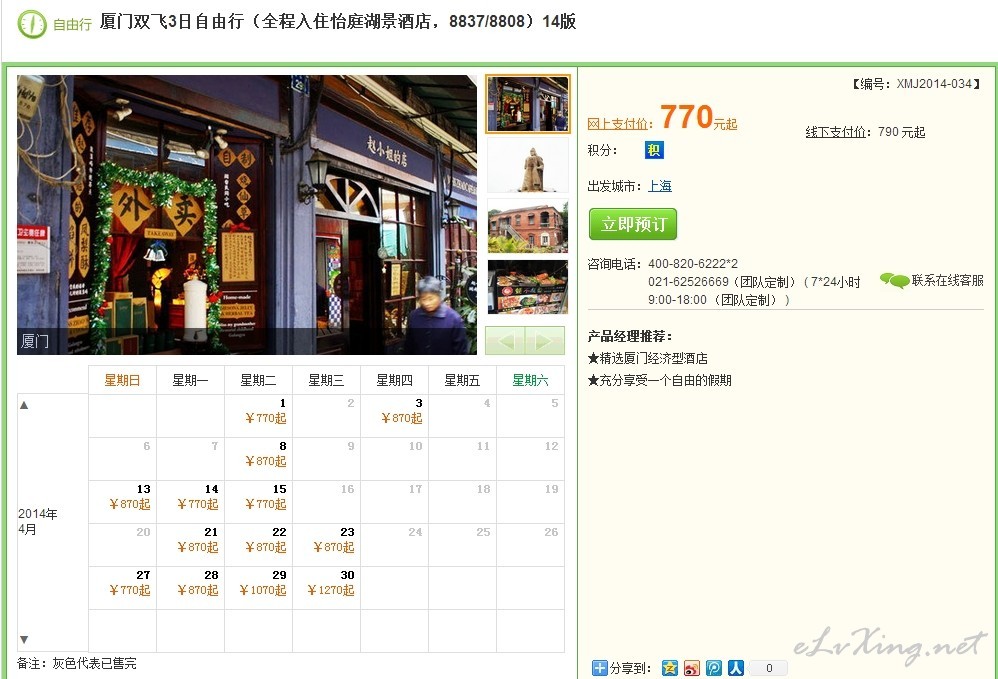Click the 星期三 column header
Screen dimensions: 998x679
click(327, 380)
